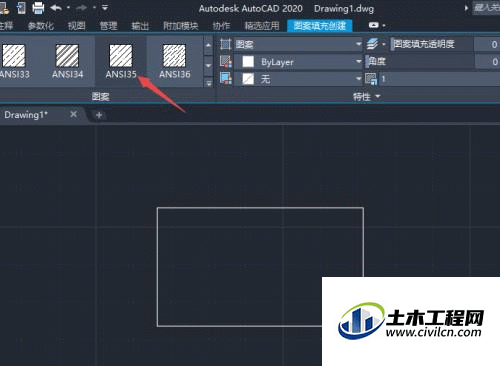The image size is (500, 366).
Task: Click the hatch transparency layer icon
Action: click(x=373, y=44)
